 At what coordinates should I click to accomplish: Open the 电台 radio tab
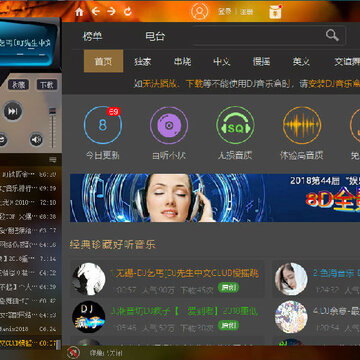[155, 36]
